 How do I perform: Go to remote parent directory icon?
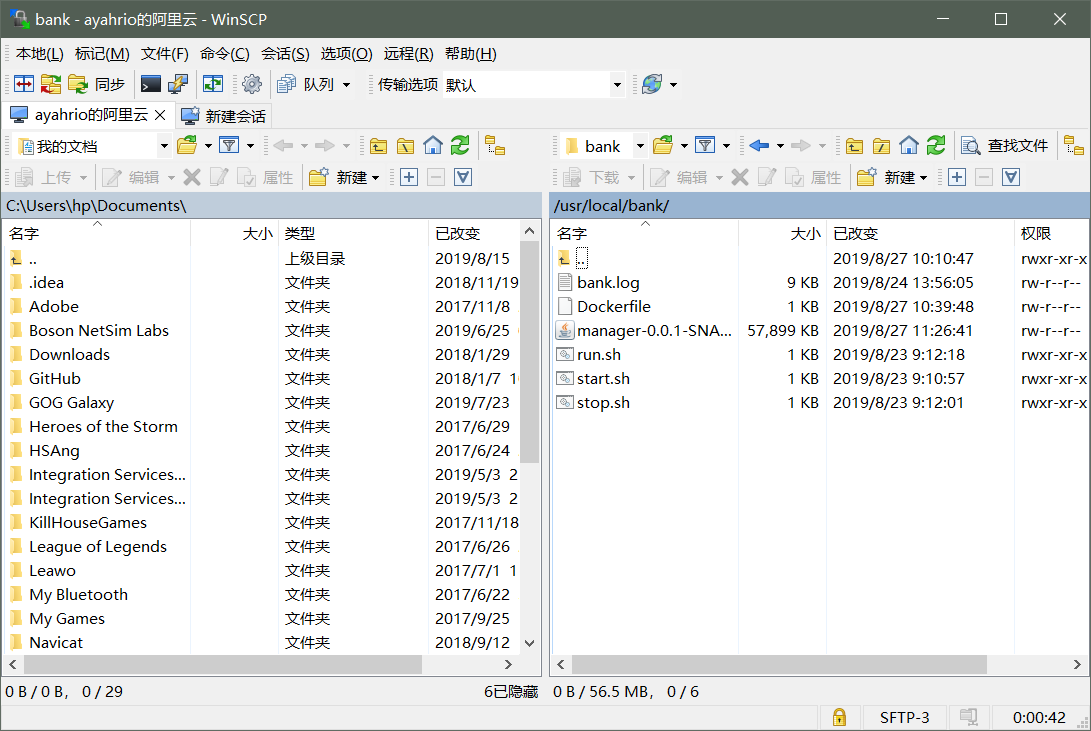(x=854, y=146)
